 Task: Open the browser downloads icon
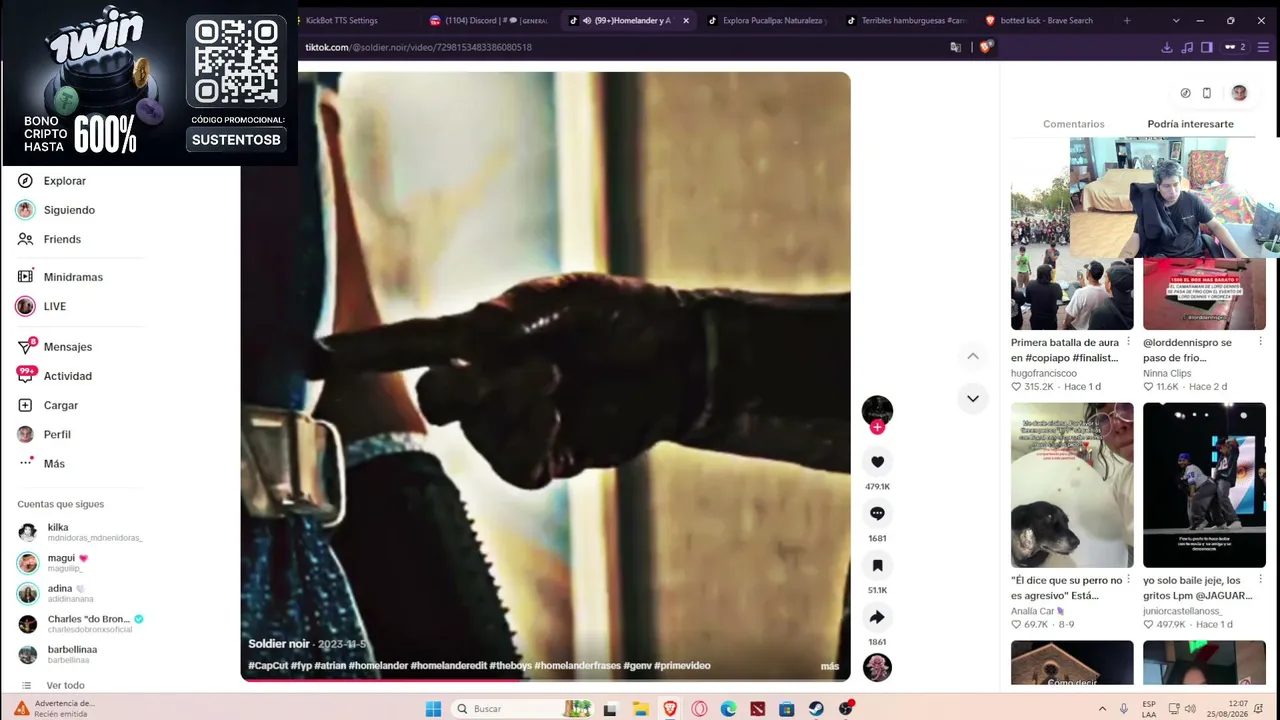click(1167, 47)
